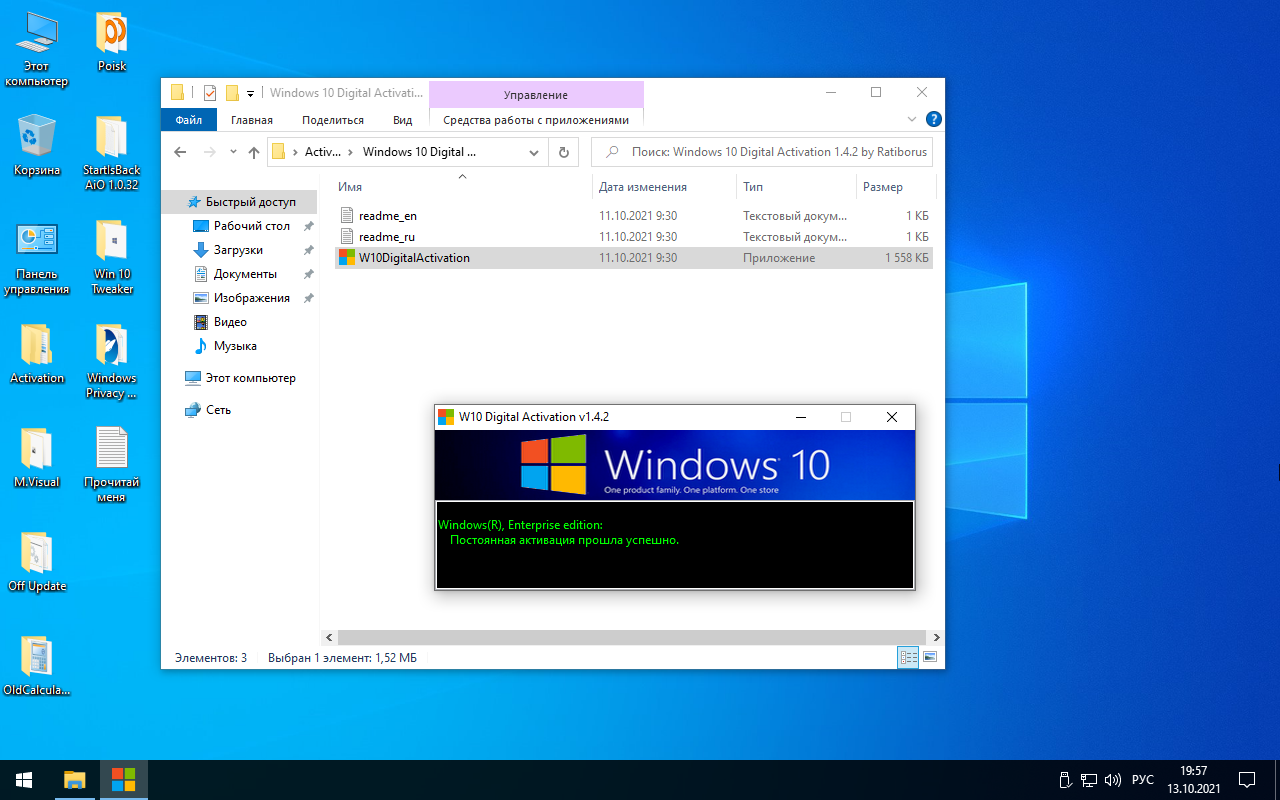
Task: Open the Главная ribbon tab
Action: pos(251,120)
